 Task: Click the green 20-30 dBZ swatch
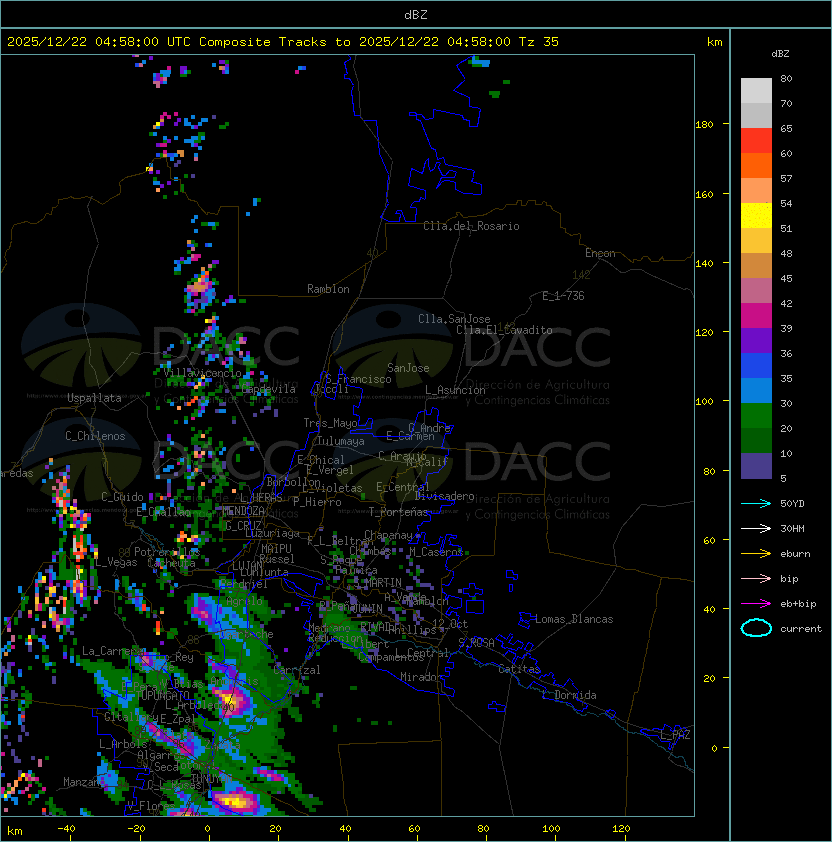pyautogui.click(x=756, y=416)
